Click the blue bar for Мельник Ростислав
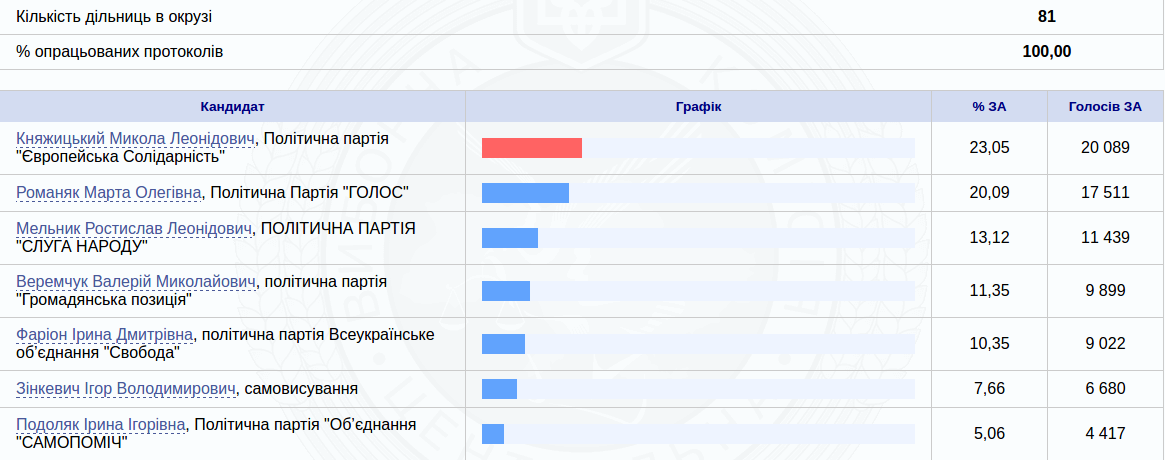 click(510, 238)
